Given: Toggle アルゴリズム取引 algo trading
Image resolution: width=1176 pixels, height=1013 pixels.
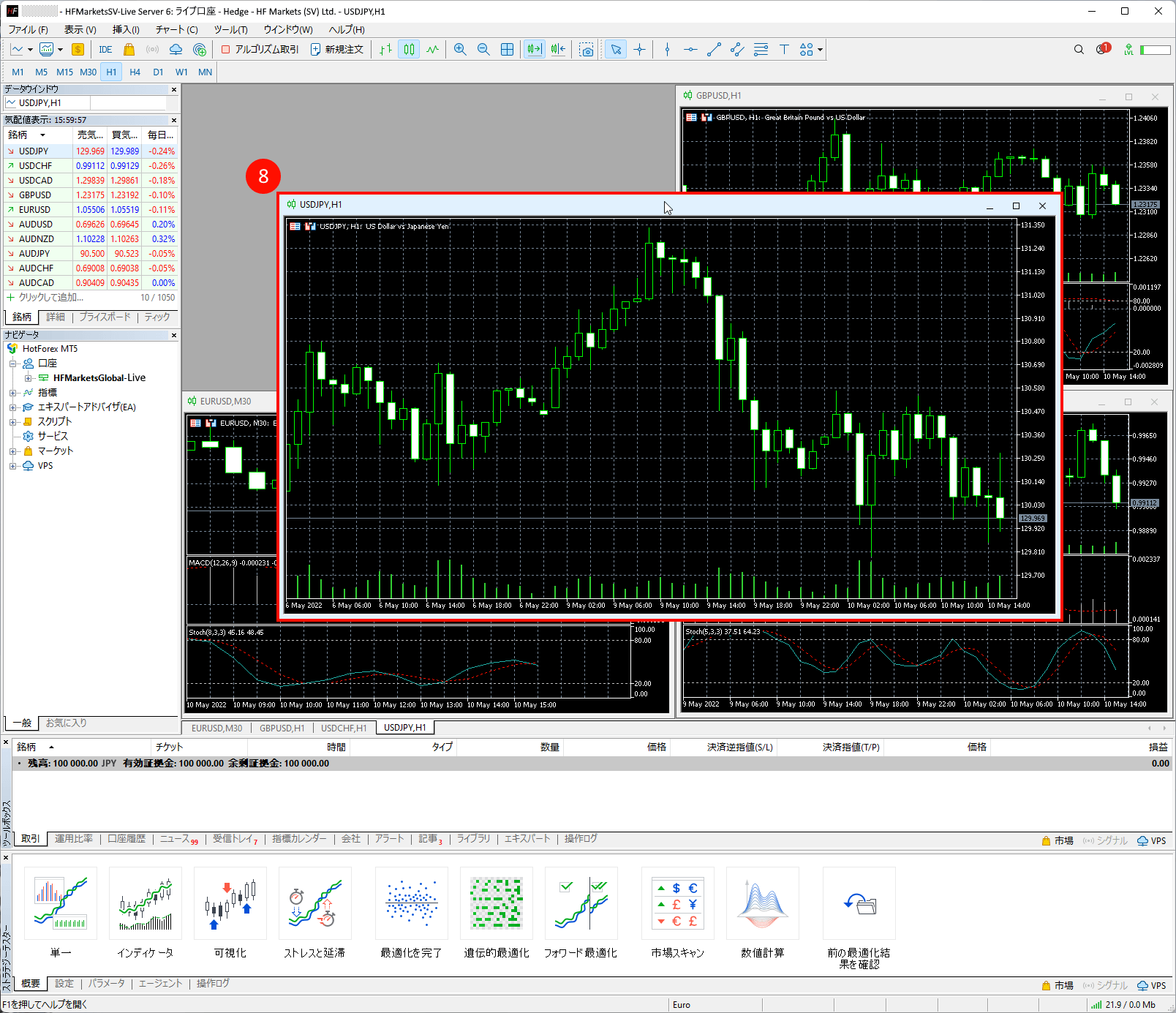Looking at the screenshot, I should point(260,50).
